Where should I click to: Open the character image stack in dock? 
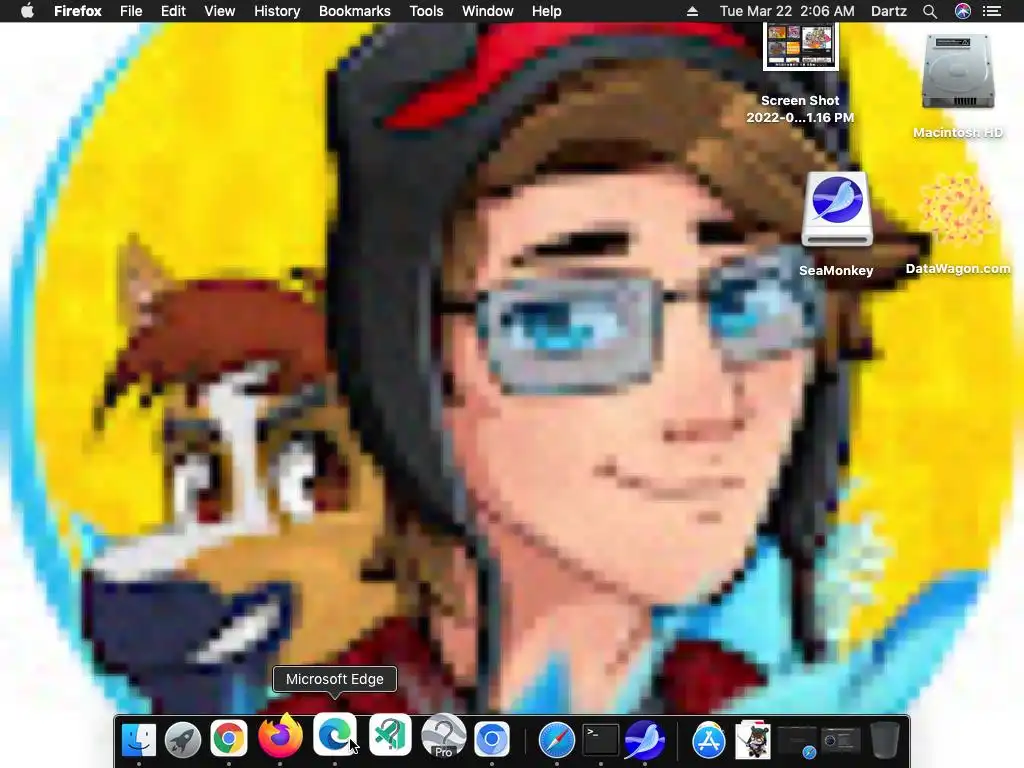752,740
